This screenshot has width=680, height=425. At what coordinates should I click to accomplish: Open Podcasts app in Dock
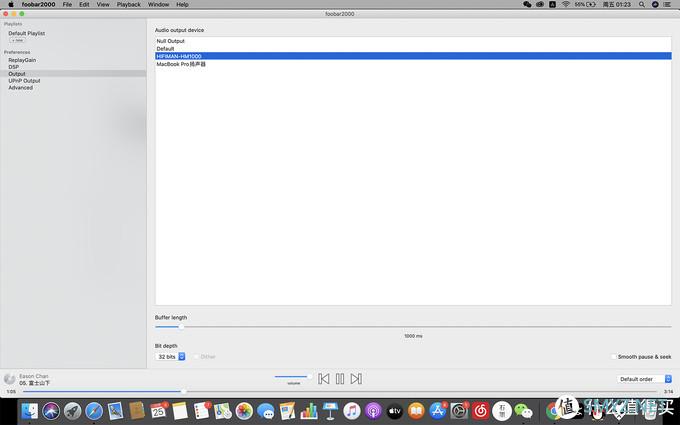coord(373,410)
